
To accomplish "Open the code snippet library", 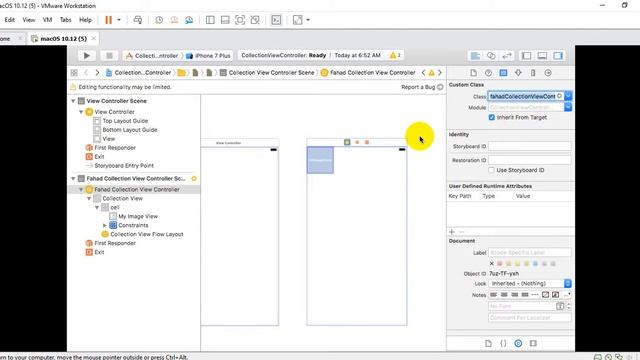I will coord(503,343).
